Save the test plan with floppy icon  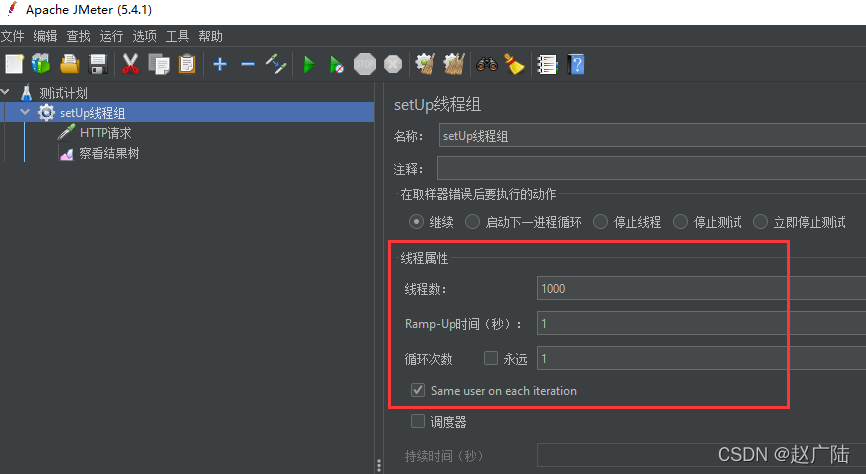tap(98, 64)
